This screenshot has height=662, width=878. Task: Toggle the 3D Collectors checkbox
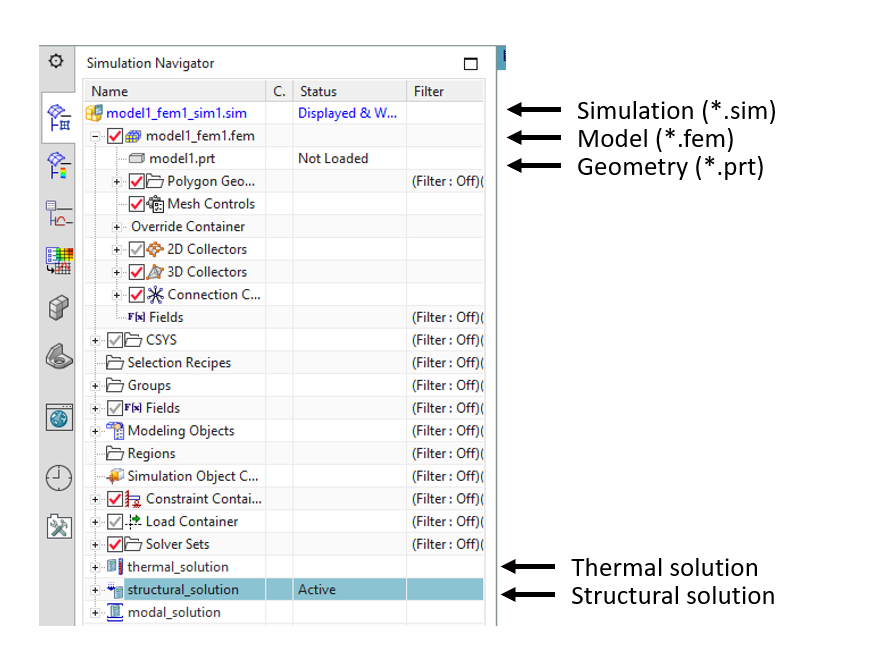(137, 272)
